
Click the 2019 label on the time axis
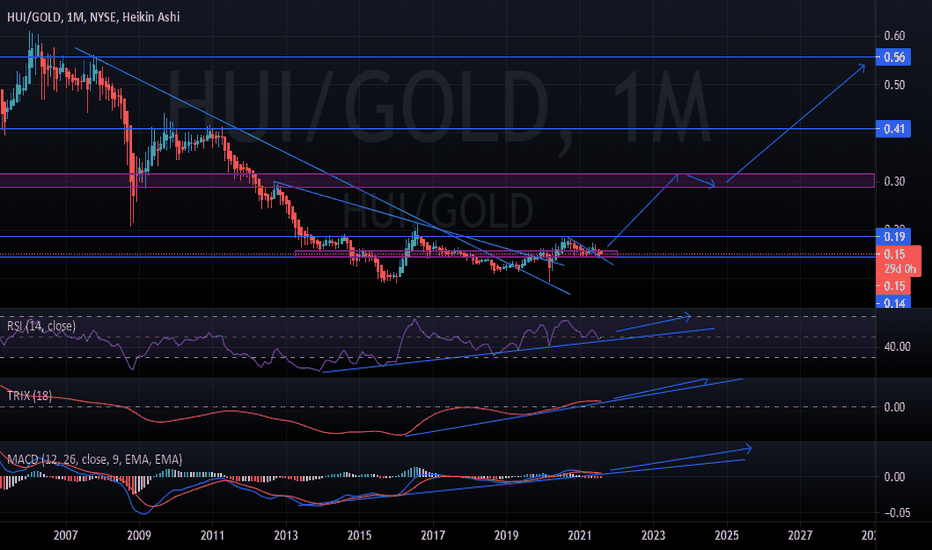506,535
